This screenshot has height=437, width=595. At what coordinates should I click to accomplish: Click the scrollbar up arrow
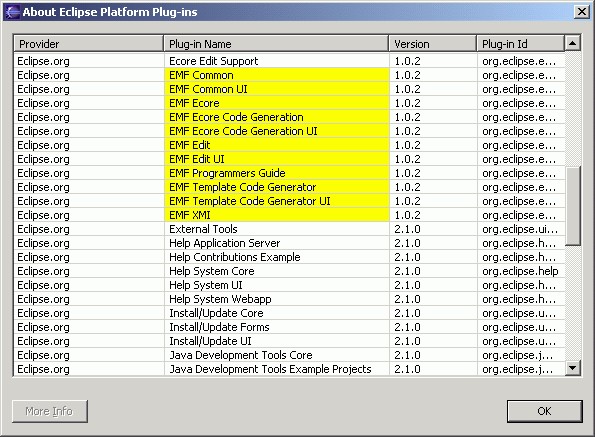[x=573, y=43]
